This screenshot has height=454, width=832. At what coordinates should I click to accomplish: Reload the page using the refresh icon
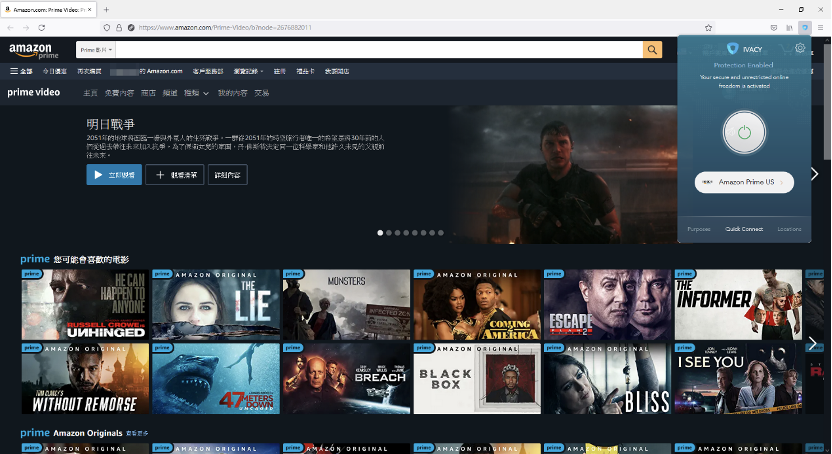(x=42, y=27)
